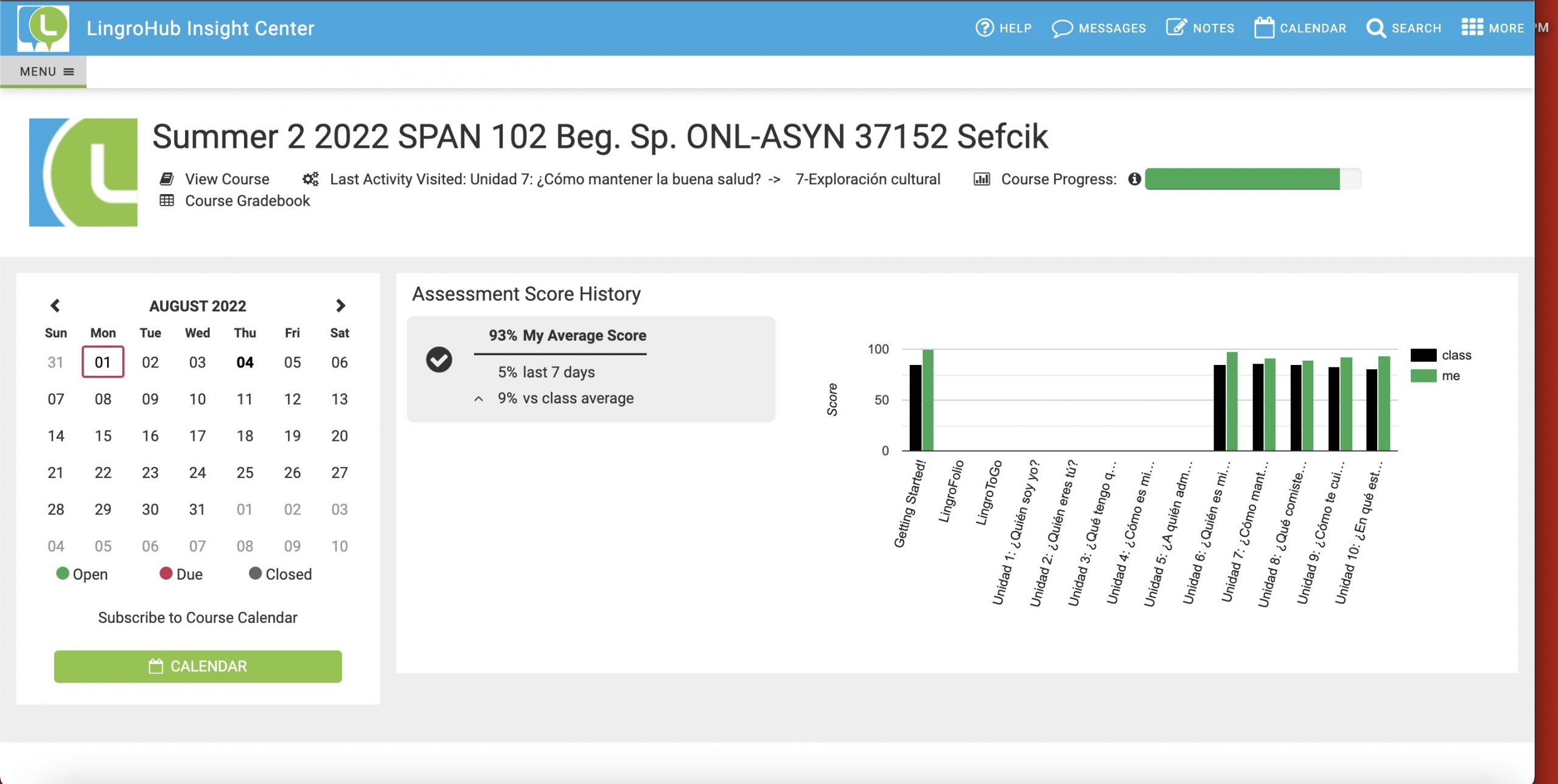The image size is (1558, 784).
Task: Open the View Course link
Action: pyautogui.click(x=227, y=179)
